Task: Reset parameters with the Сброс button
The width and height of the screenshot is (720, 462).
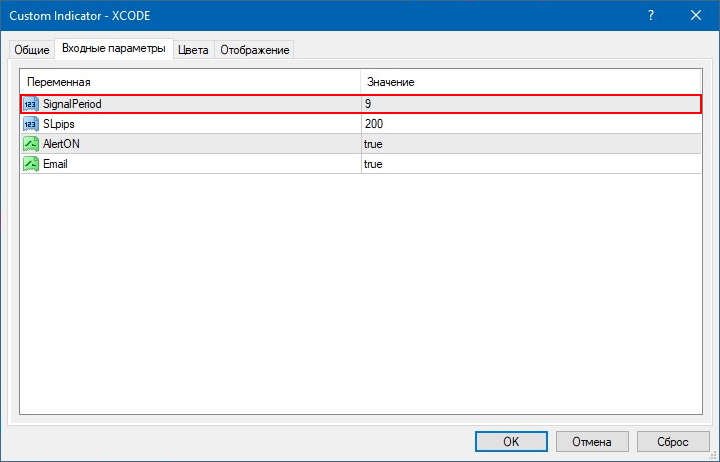Action: 673,441
